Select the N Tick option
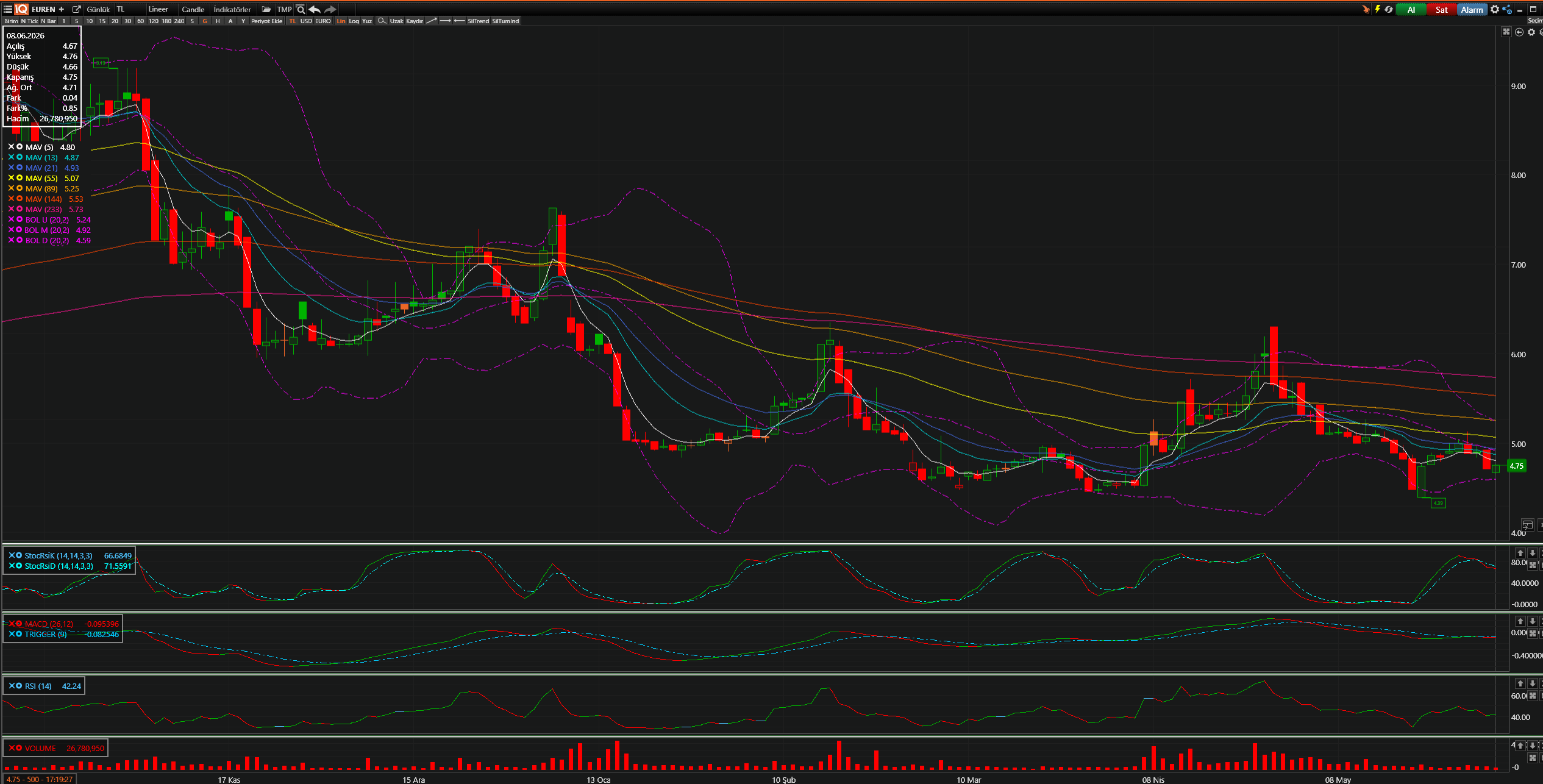 [x=29, y=21]
